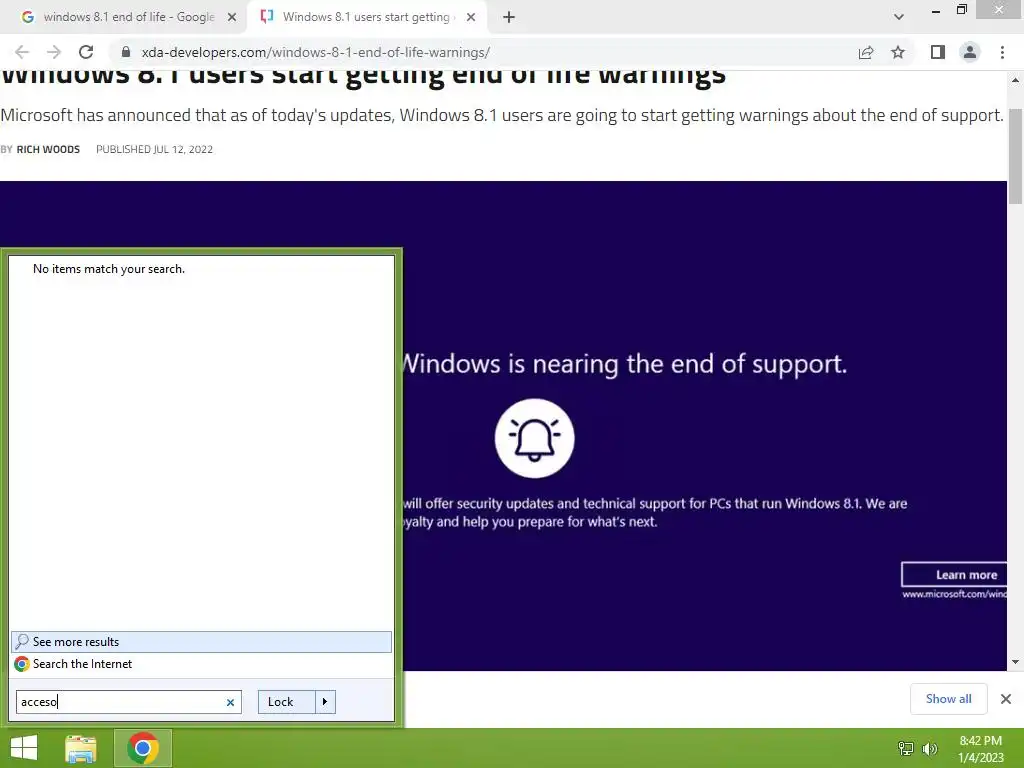Share this page from address bar
Screen dimensions: 1024x768
tap(866, 52)
